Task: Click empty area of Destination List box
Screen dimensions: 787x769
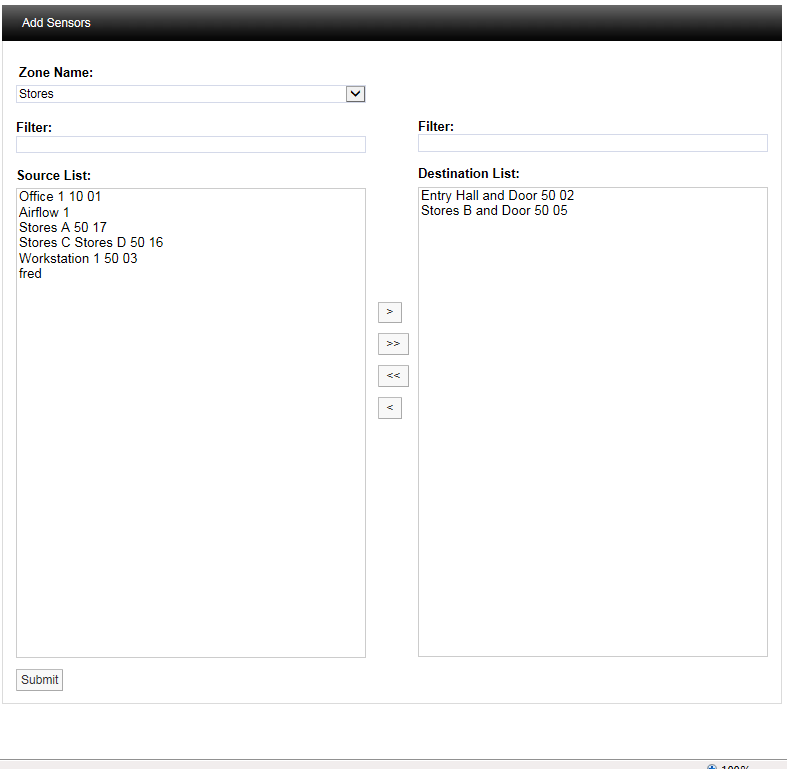Action: 592,450
